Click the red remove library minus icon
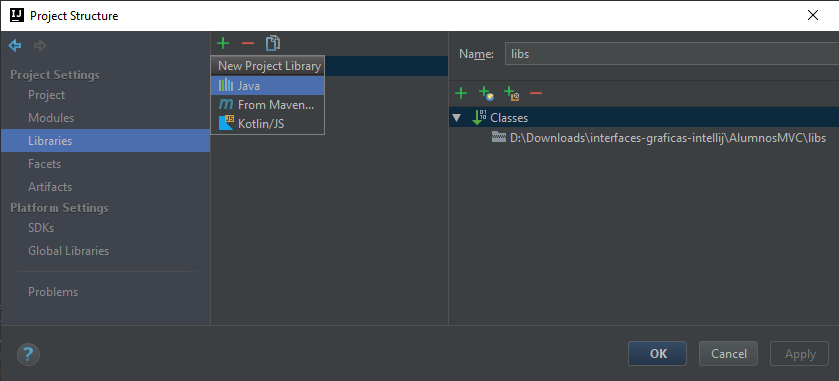Viewport: 839px width, 381px height. 248,43
